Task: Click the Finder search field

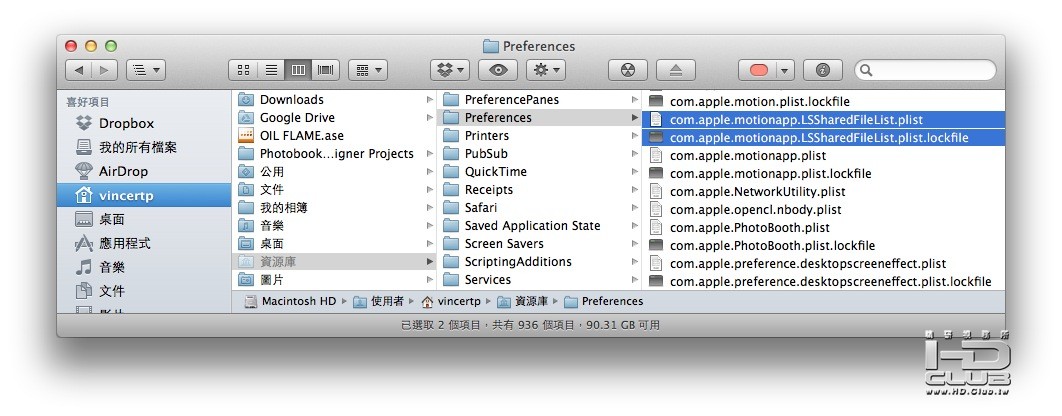Action: [925, 70]
